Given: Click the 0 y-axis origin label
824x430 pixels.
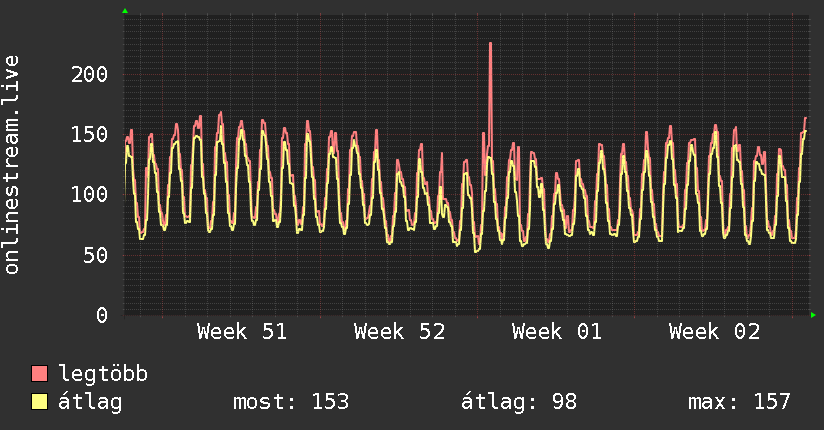Looking at the screenshot, I should click(101, 315).
